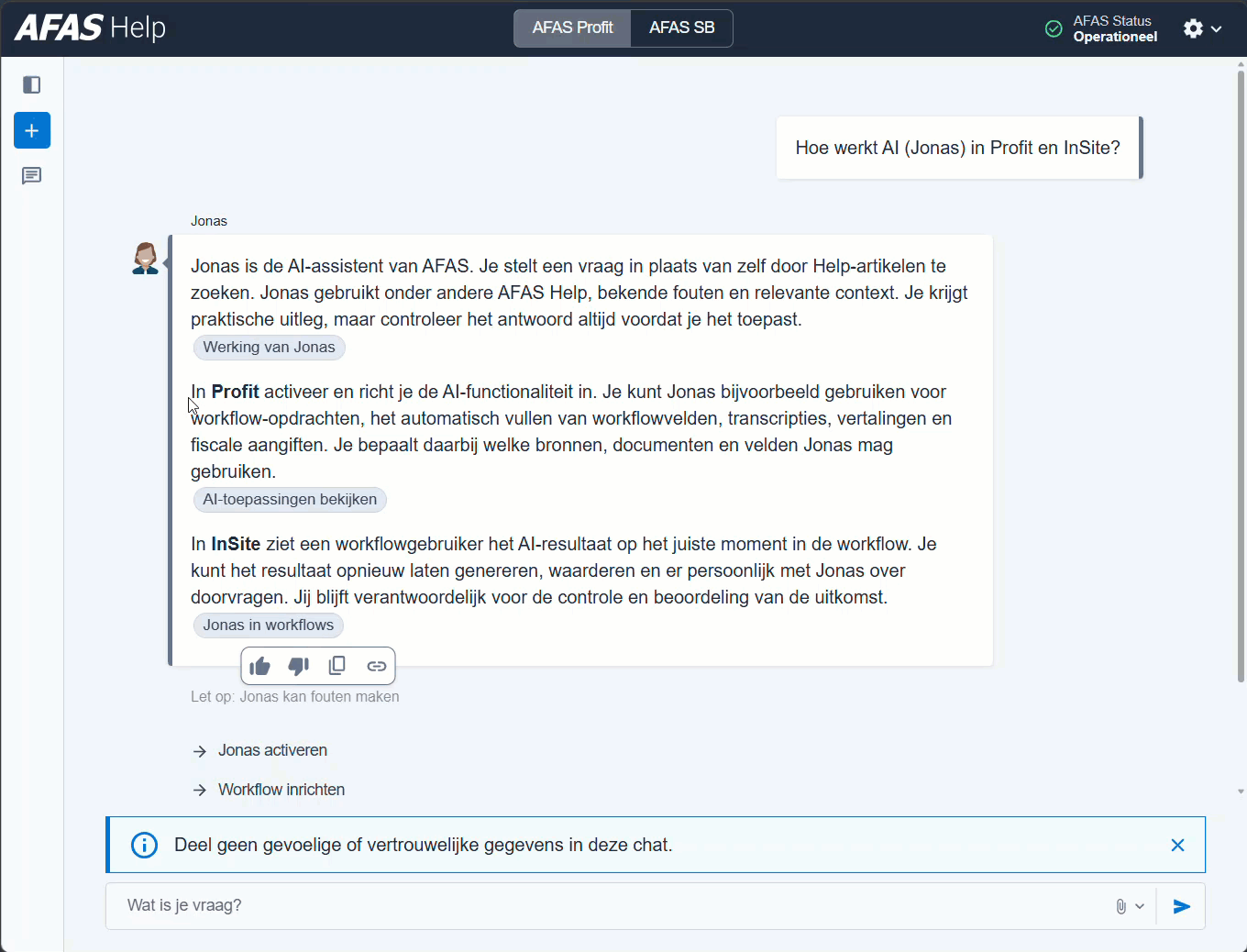Start a new chat with plus button
This screenshot has height=952, width=1247.
[32, 130]
